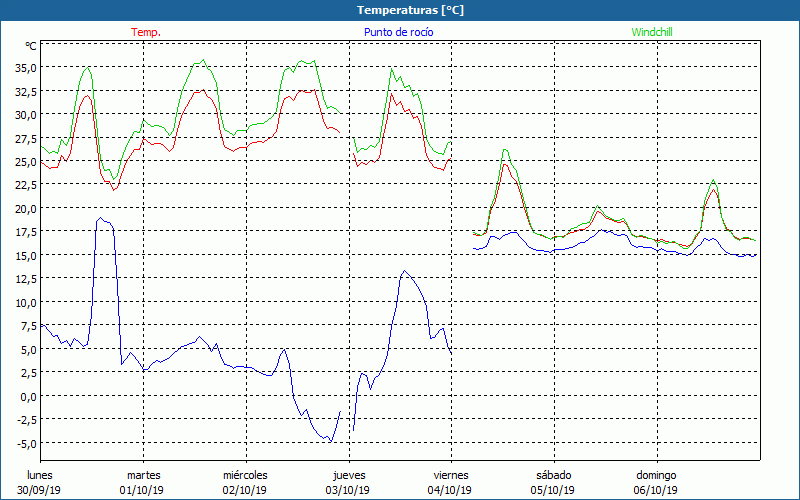Viewport: 800px width, 500px height.
Task: Click the 22,5 y-axis value
Action: 27,185
